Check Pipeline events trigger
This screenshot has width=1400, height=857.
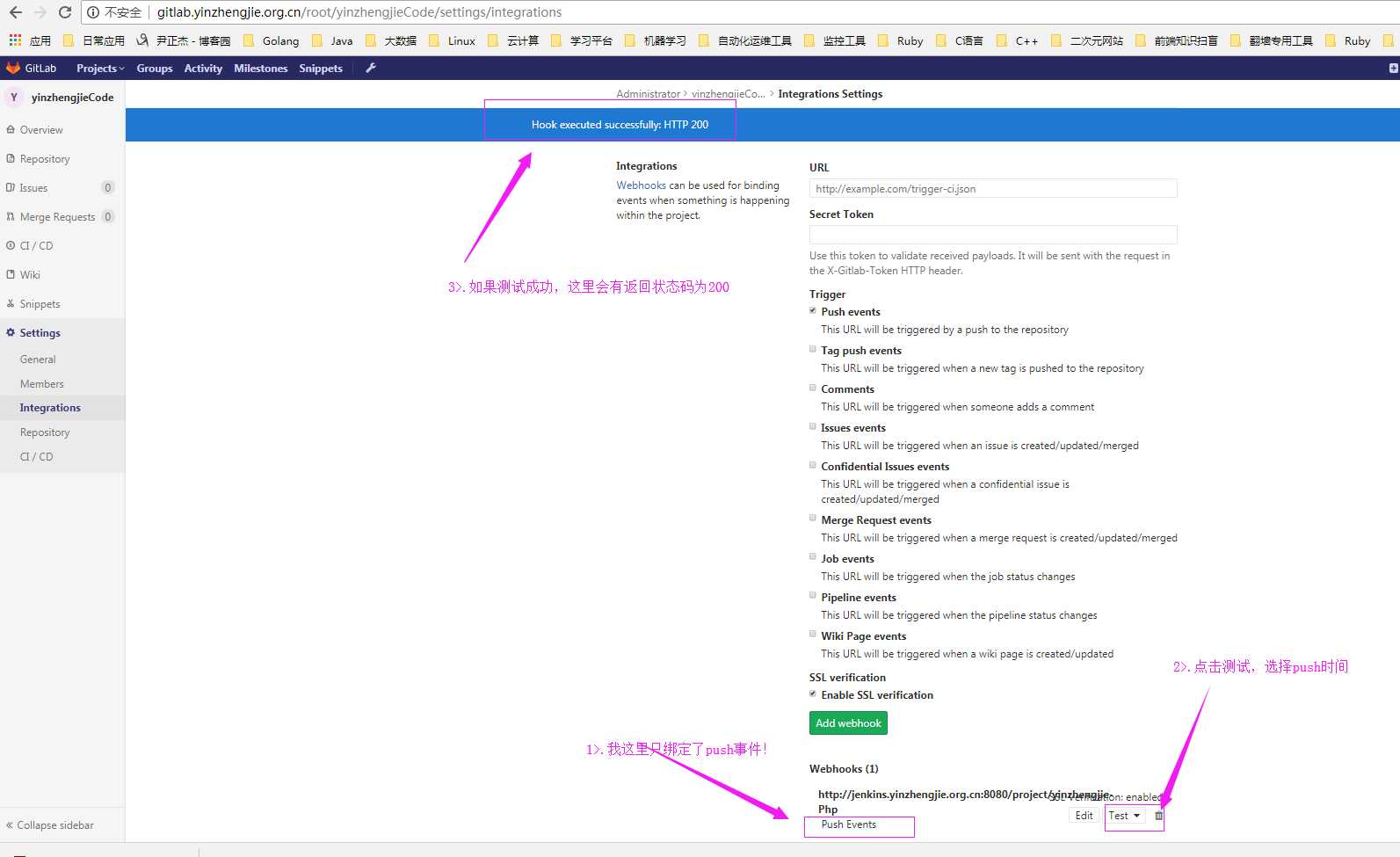(x=813, y=596)
